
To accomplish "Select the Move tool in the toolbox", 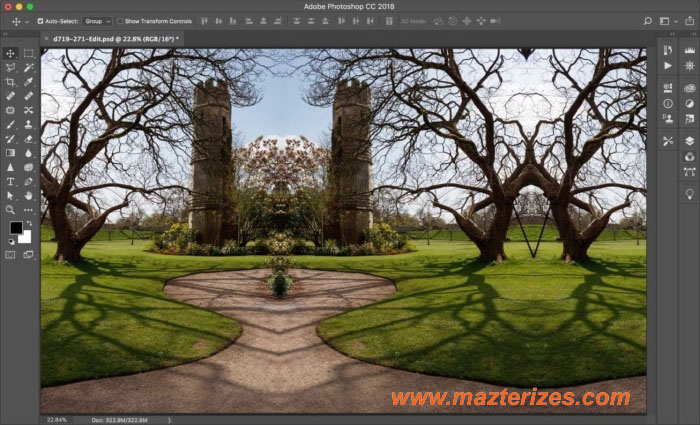I will pyautogui.click(x=10, y=53).
